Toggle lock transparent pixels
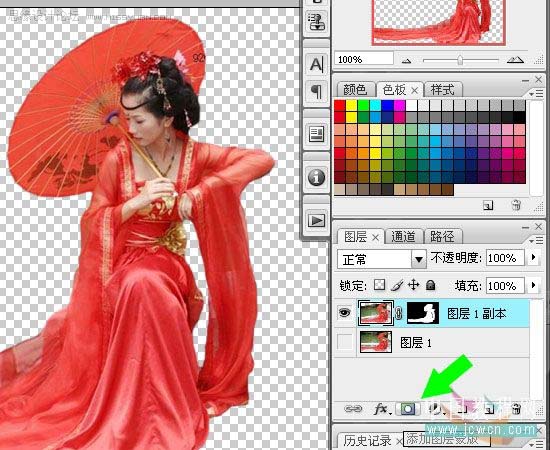Viewport: 550px width, 450px height. (379, 285)
